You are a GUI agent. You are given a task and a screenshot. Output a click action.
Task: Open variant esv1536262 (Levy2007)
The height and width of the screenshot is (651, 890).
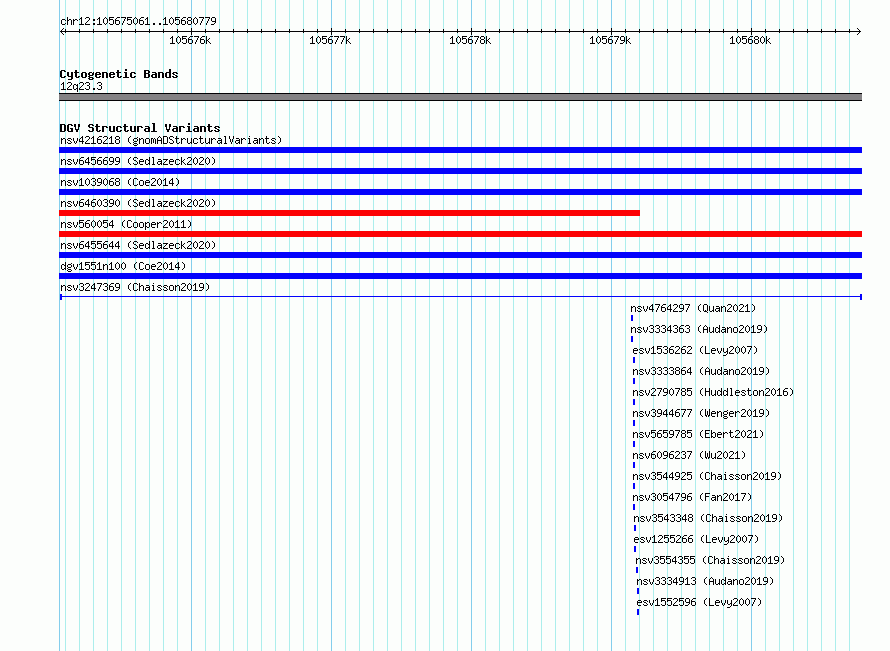point(695,350)
